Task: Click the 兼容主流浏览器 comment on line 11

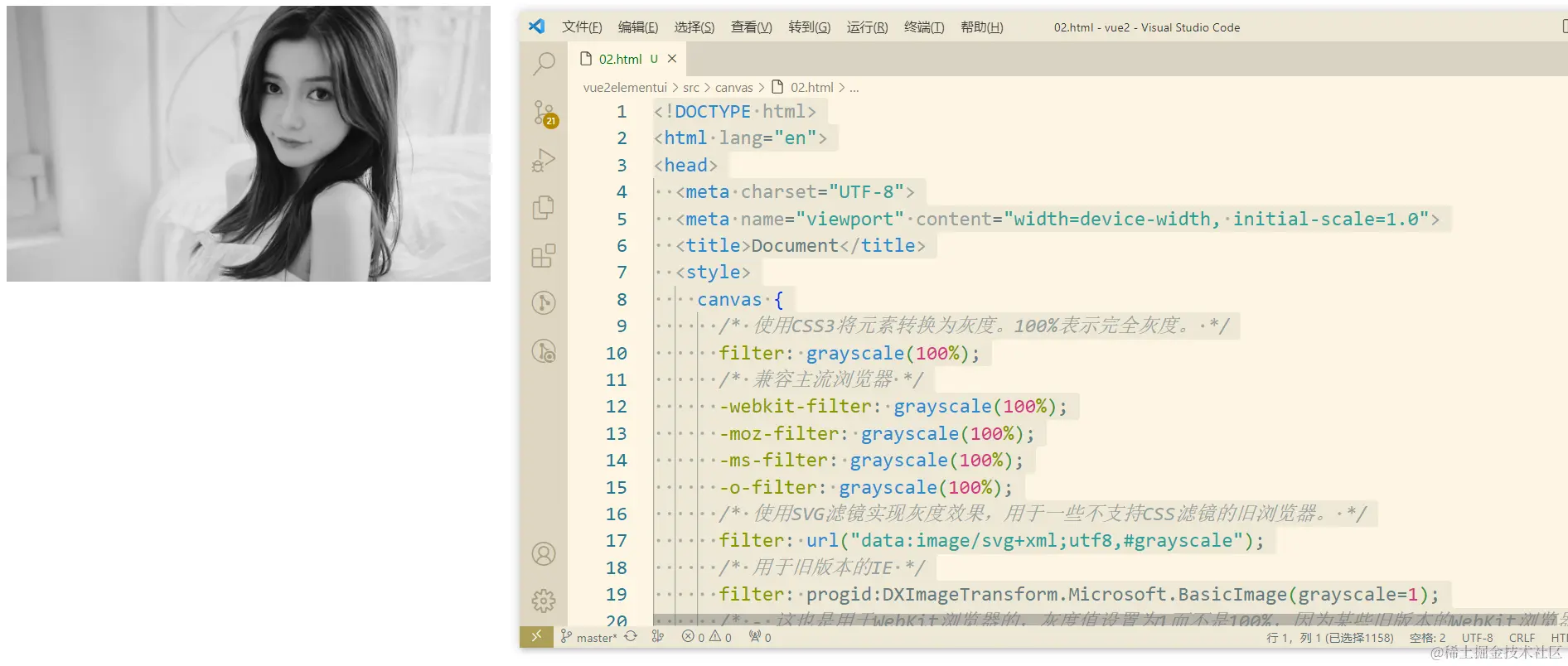Action: click(x=820, y=380)
